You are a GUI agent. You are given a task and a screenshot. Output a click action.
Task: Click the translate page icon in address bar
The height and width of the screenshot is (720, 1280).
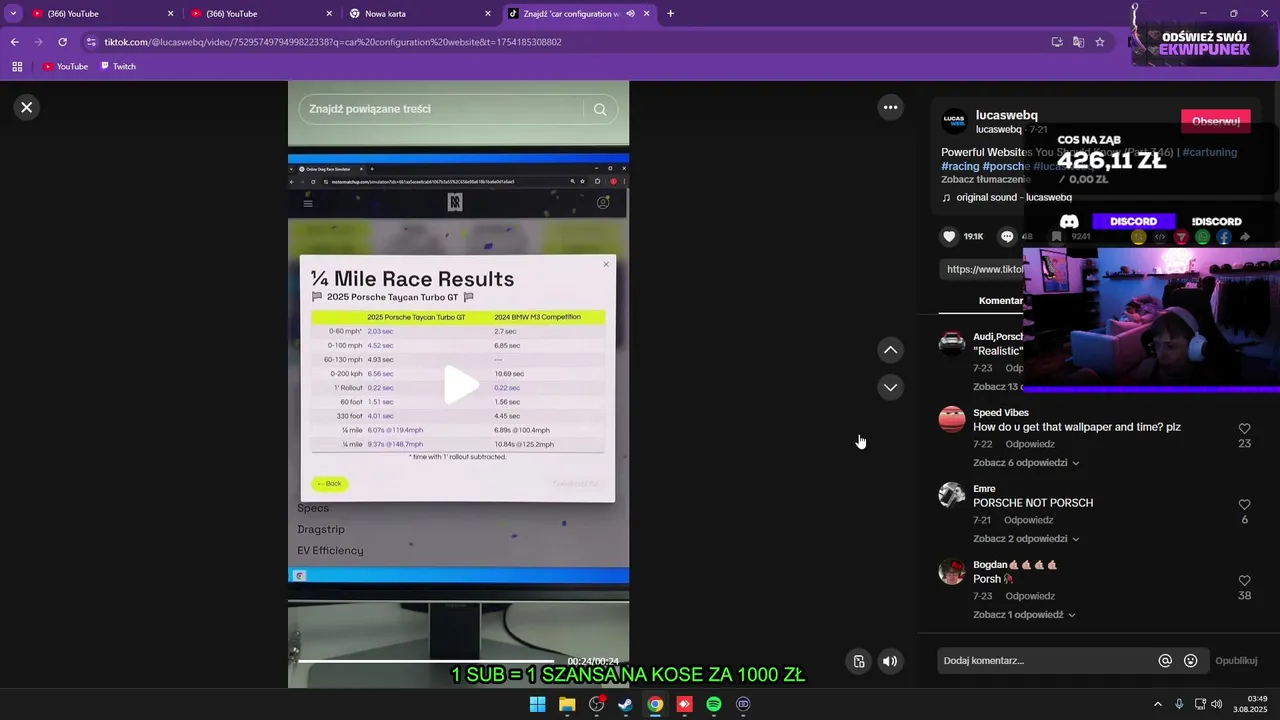[x=1078, y=42]
